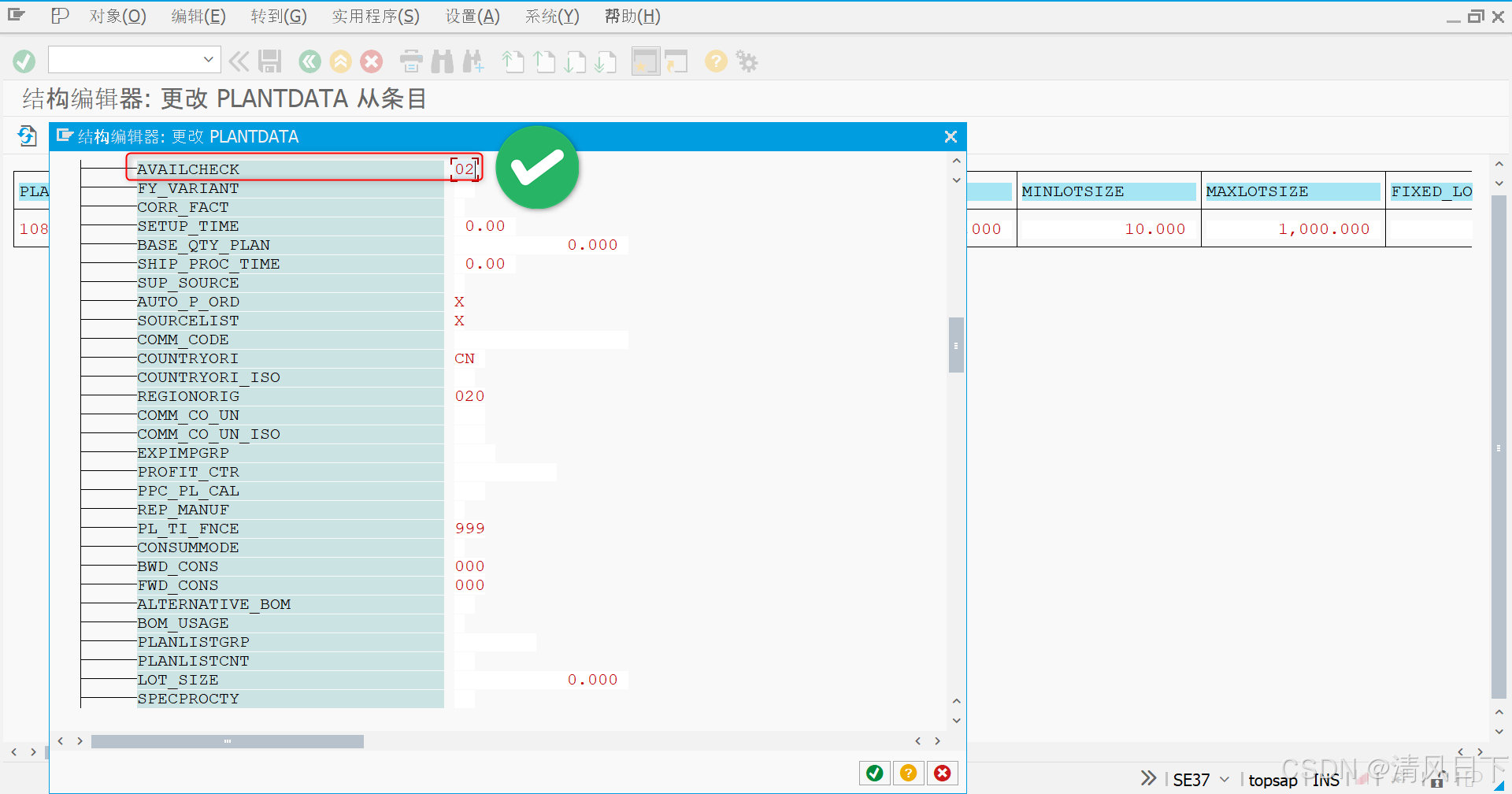Select the AVAILCHECK value field containing 02
Image resolution: width=1512 pixels, height=794 pixels.
tap(464, 169)
